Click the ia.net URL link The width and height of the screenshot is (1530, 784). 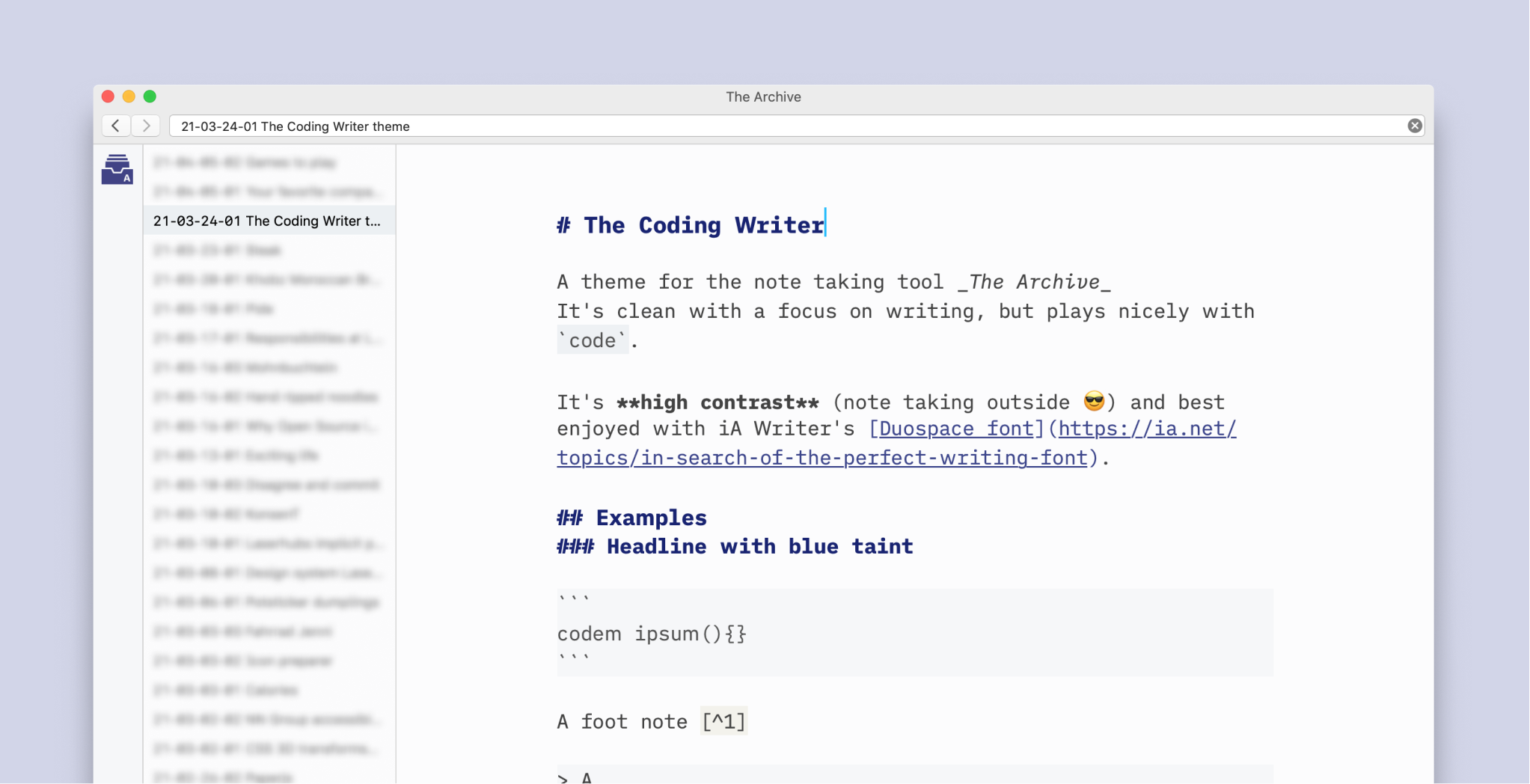(896, 443)
